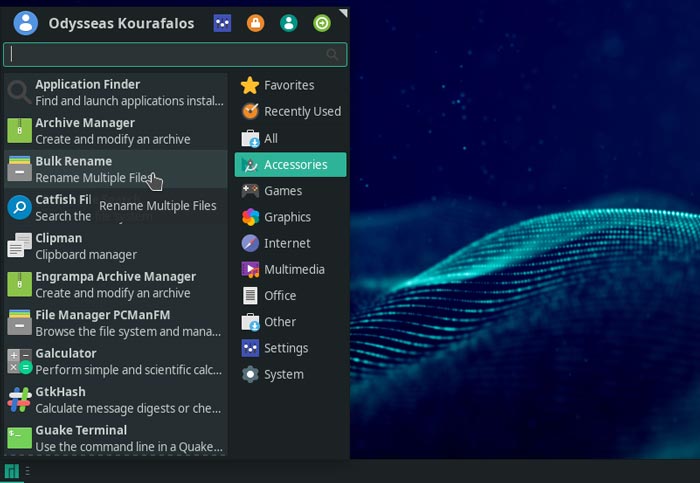
Task: Select the Accessories category
Action: [x=290, y=165]
